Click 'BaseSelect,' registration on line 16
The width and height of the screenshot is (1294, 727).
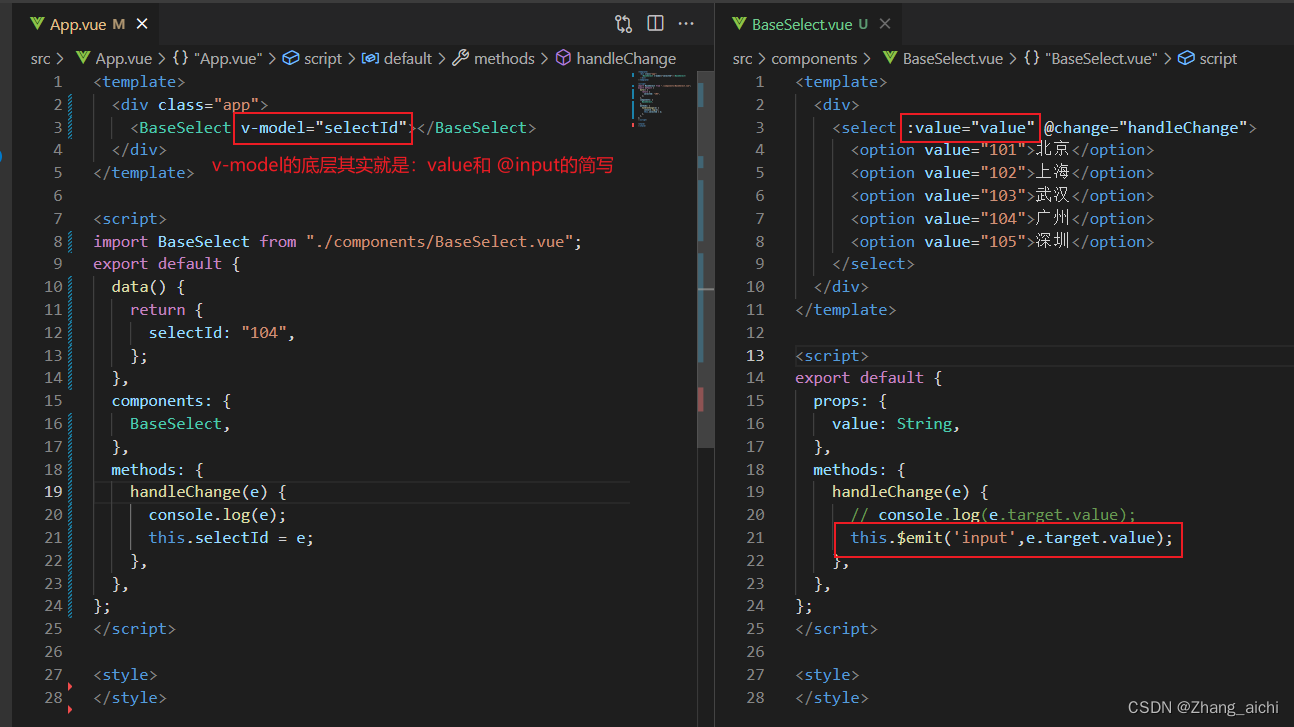[180, 424]
